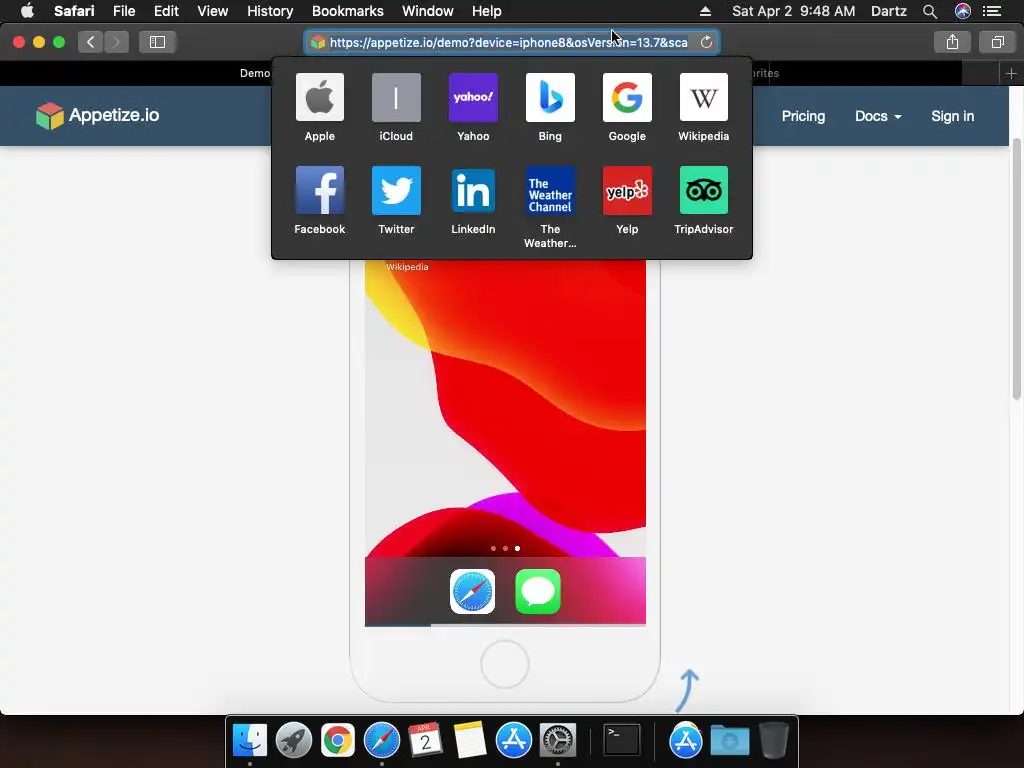This screenshot has height=768, width=1024.
Task: Open the Edit menu
Action: (166, 11)
